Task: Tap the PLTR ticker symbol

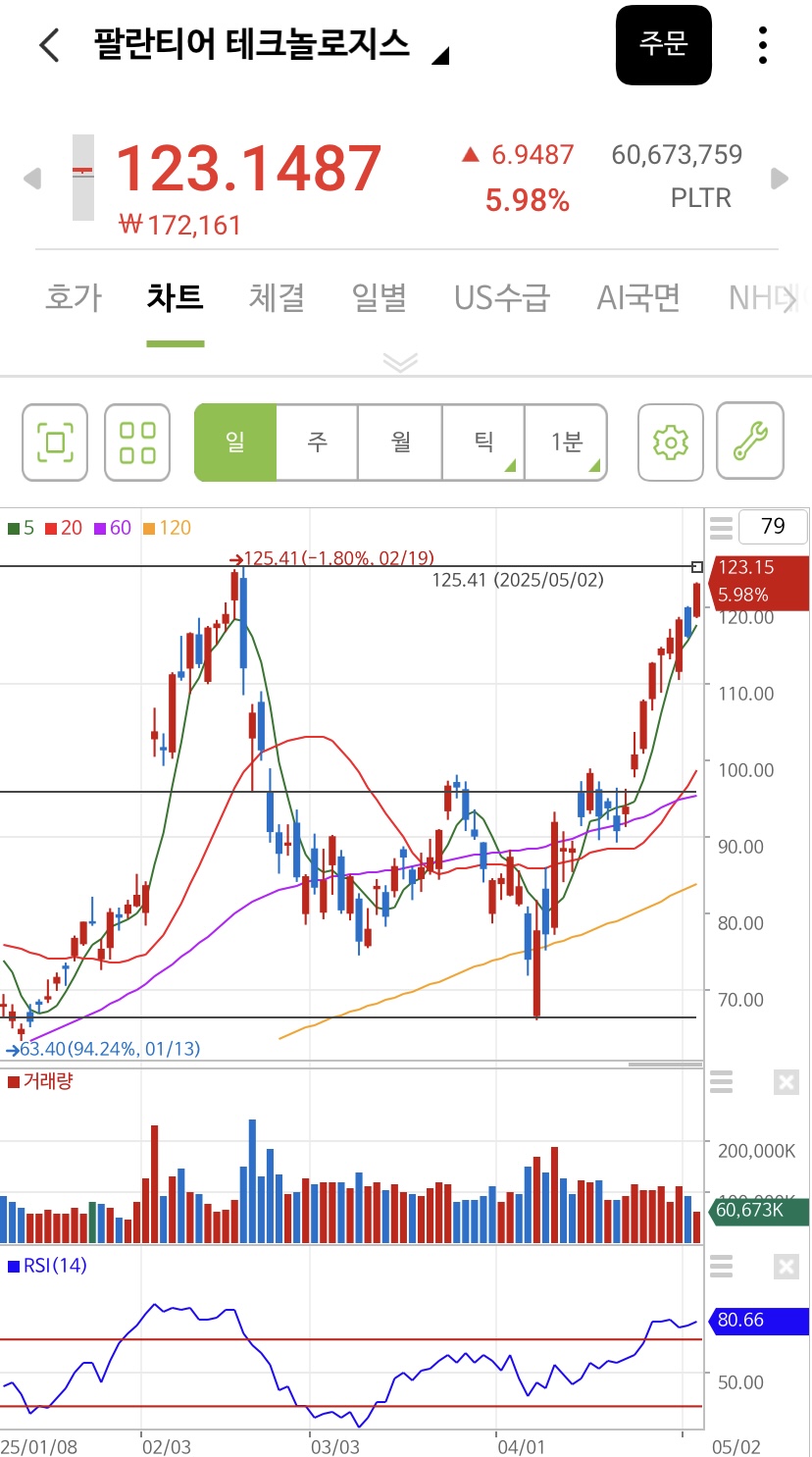Action: pos(700,198)
